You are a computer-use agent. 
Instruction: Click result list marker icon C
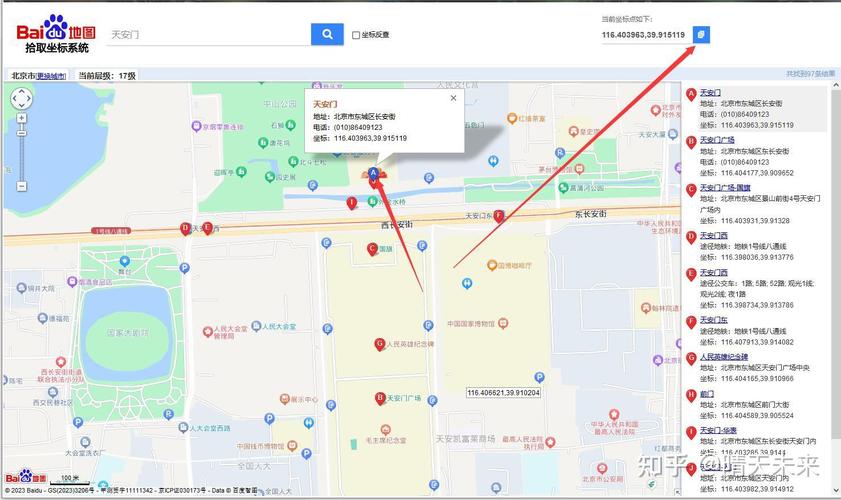pyautogui.click(x=691, y=190)
